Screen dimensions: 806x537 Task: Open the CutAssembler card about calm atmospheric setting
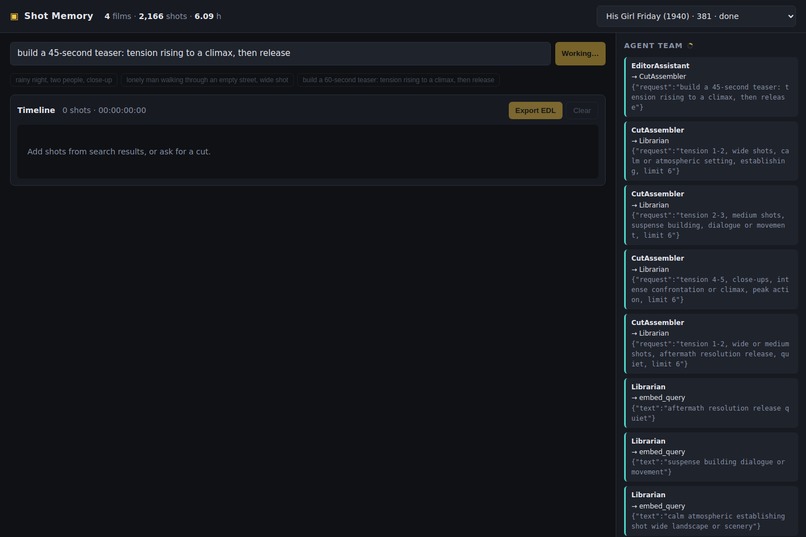[711, 151]
